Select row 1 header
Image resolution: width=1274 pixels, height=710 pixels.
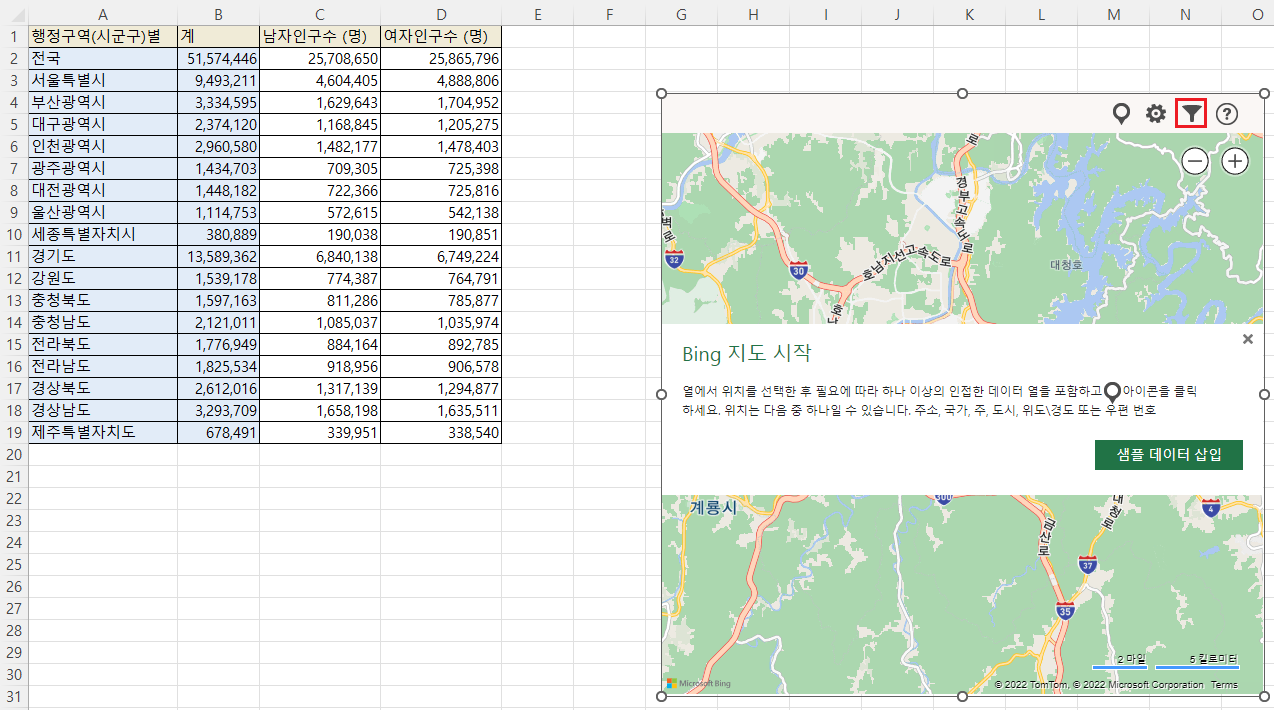click(14, 37)
